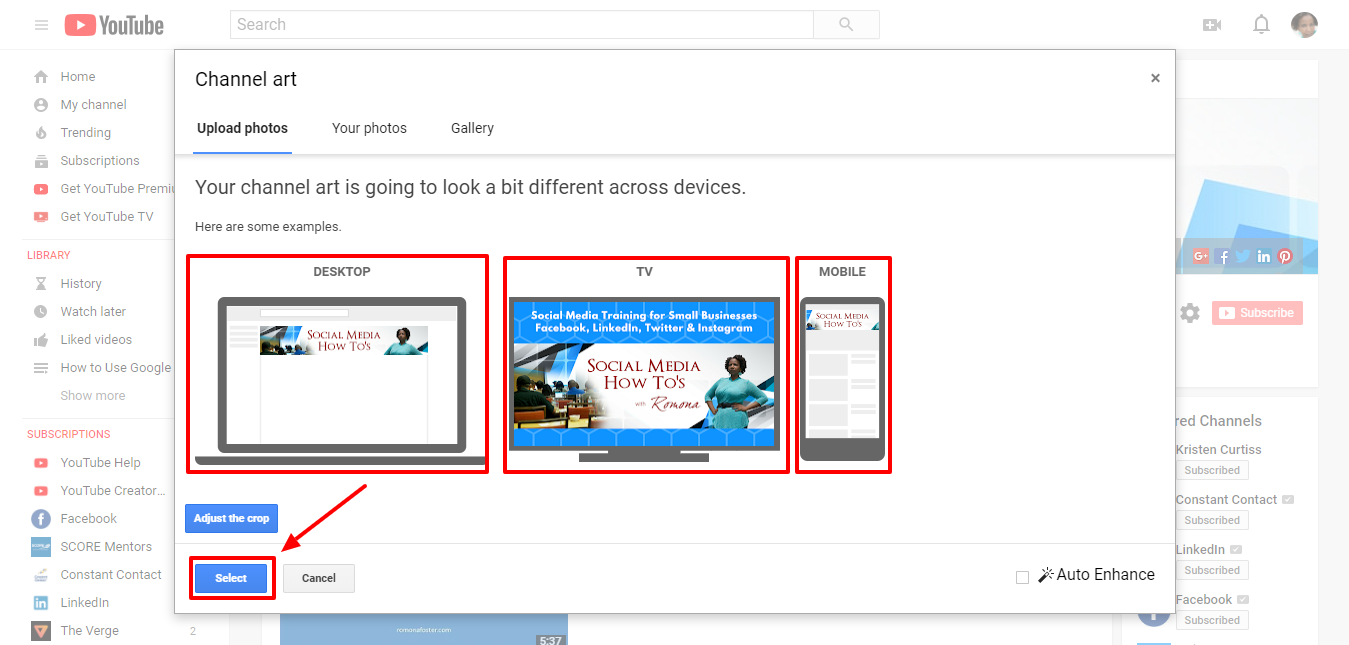Click the Facebook icon on banner

click(1222, 257)
